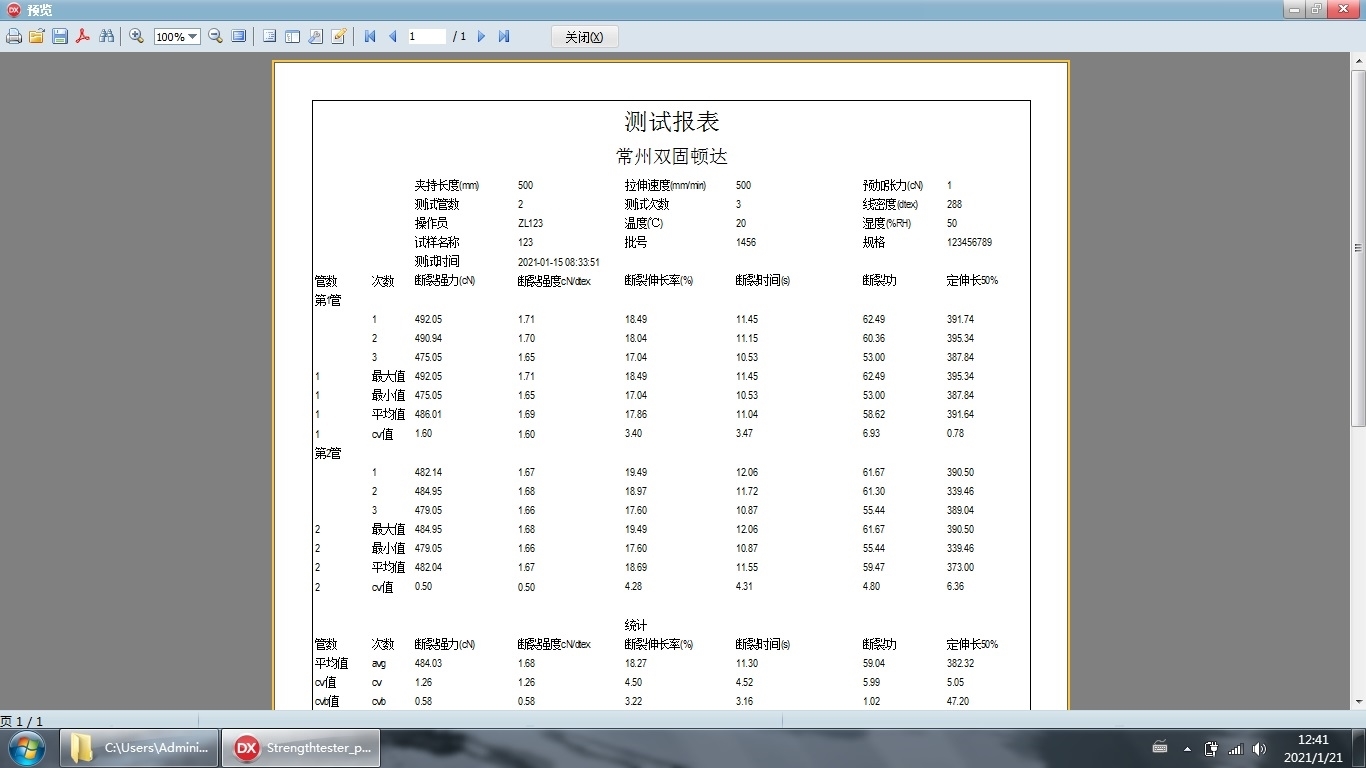1366x768 pixels.
Task: Save the report with the floppy disk icon
Action: pyautogui.click(x=60, y=36)
